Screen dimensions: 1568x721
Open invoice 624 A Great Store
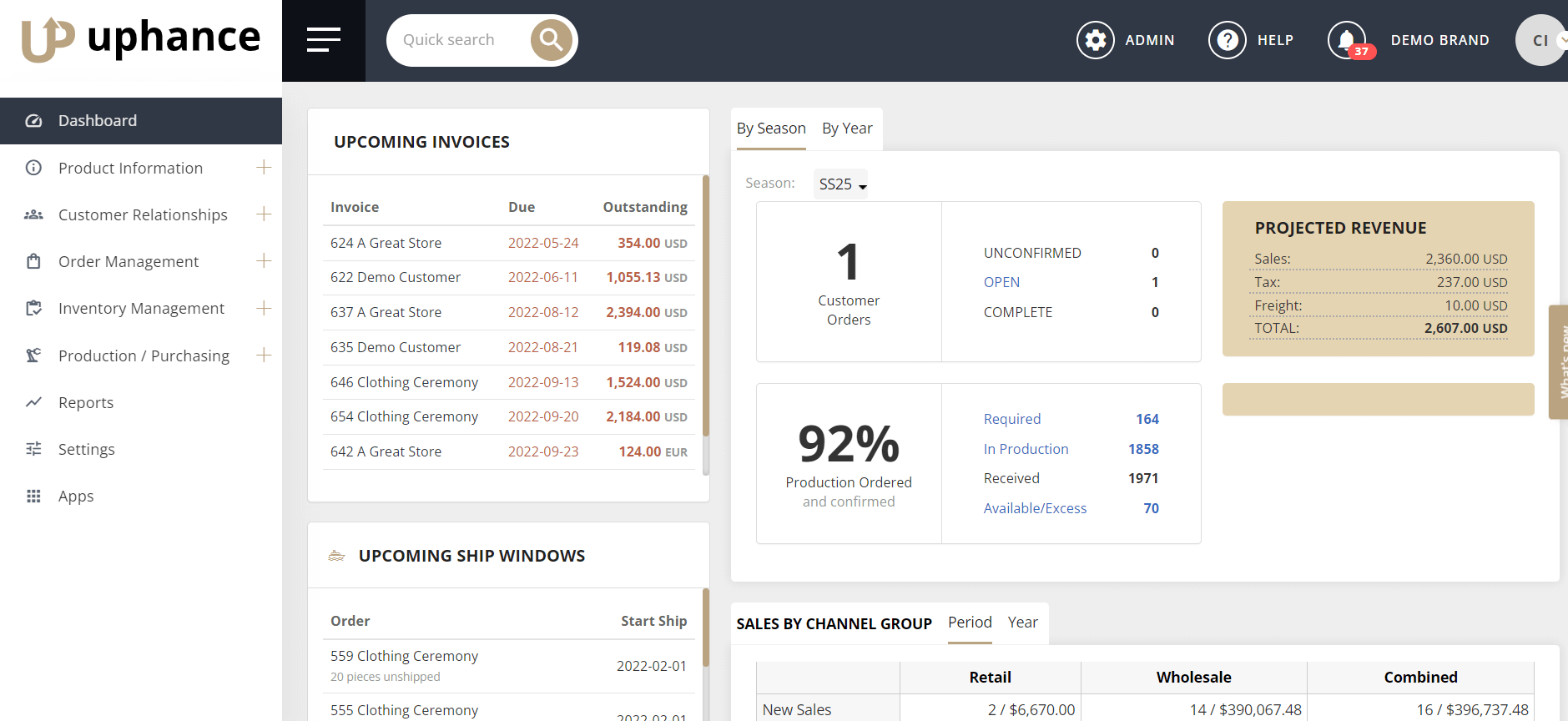tap(386, 243)
